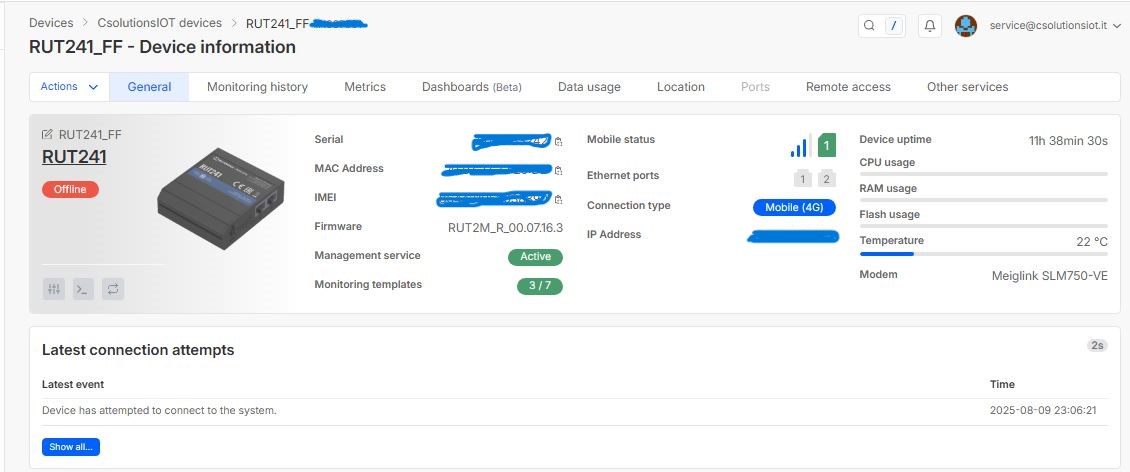This screenshot has height=472, width=1130.
Task: Copy the IMEI via clipboard icon
Action: click(x=558, y=199)
